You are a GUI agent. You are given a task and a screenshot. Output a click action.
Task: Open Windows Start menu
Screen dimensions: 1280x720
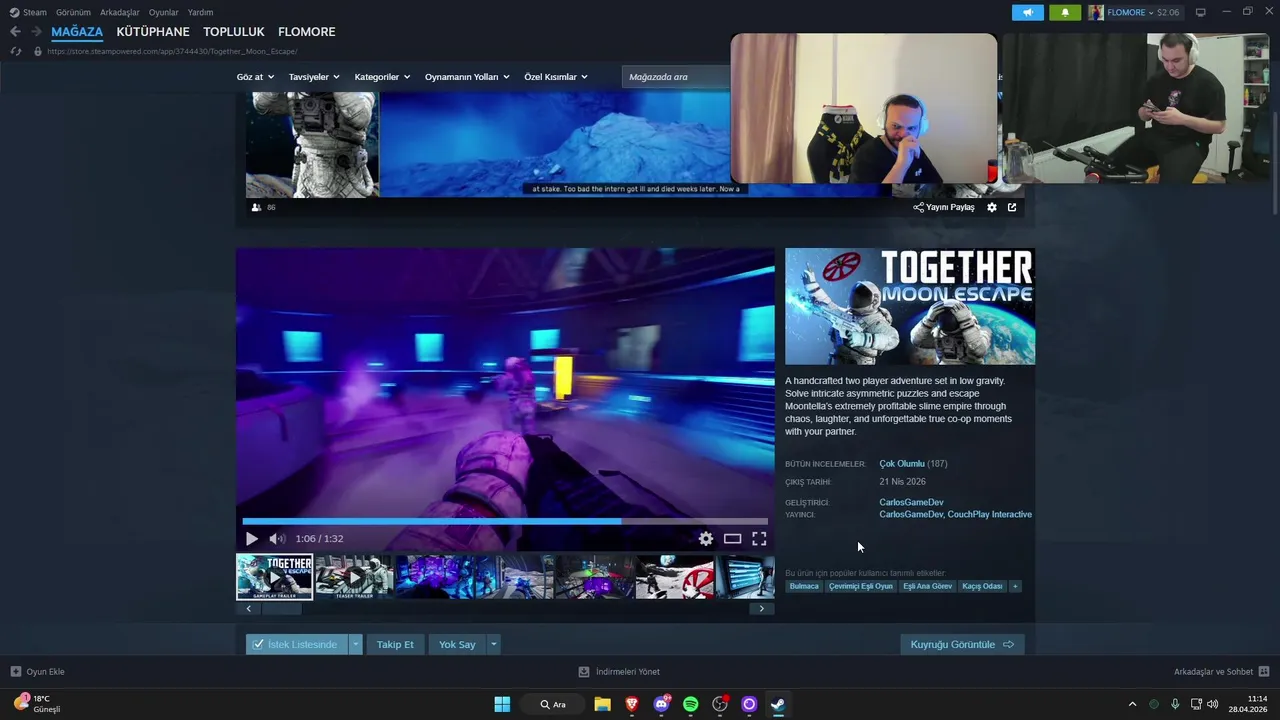coord(502,704)
